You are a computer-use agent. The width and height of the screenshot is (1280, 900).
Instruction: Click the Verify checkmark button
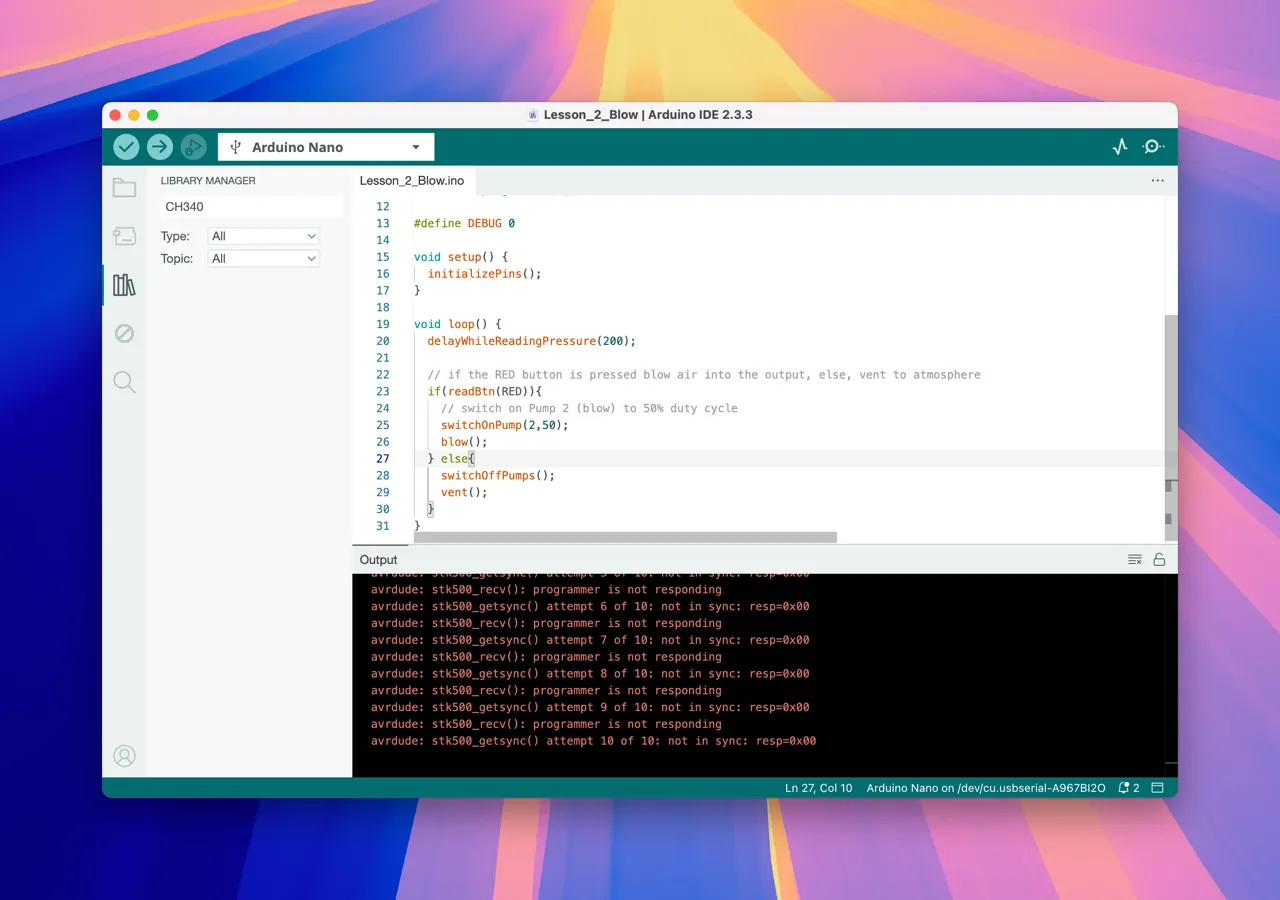click(x=126, y=147)
